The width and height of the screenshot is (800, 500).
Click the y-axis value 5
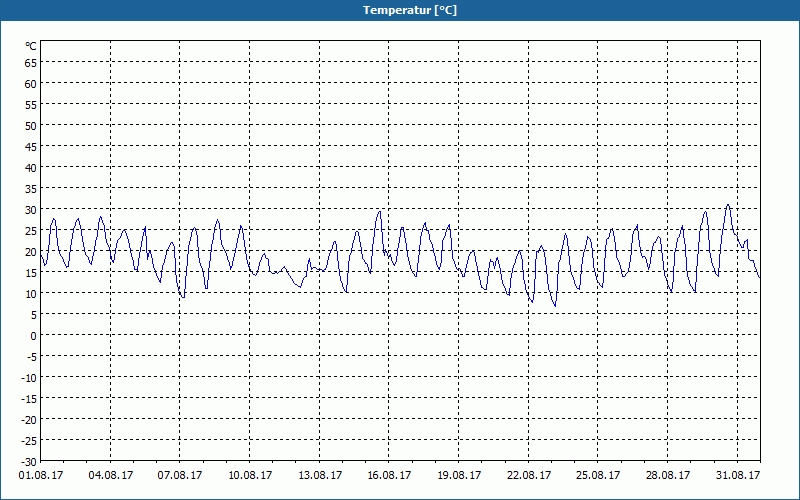[34, 315]
